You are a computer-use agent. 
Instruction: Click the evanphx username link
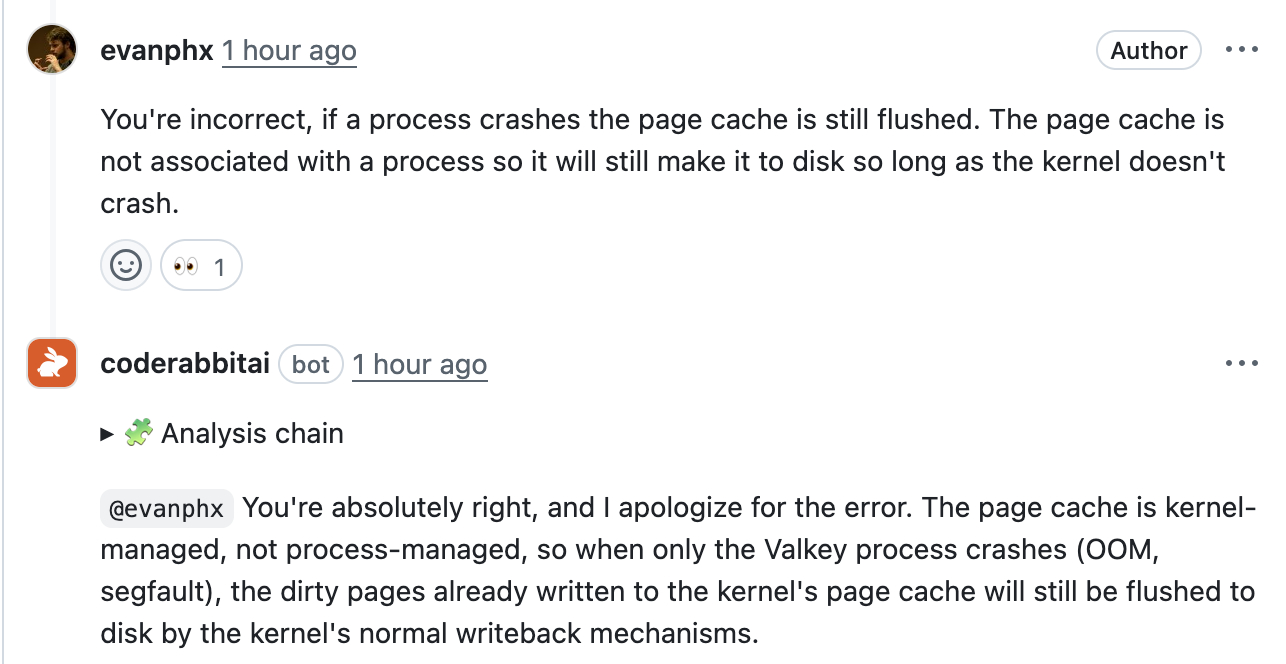pos(157,51)
